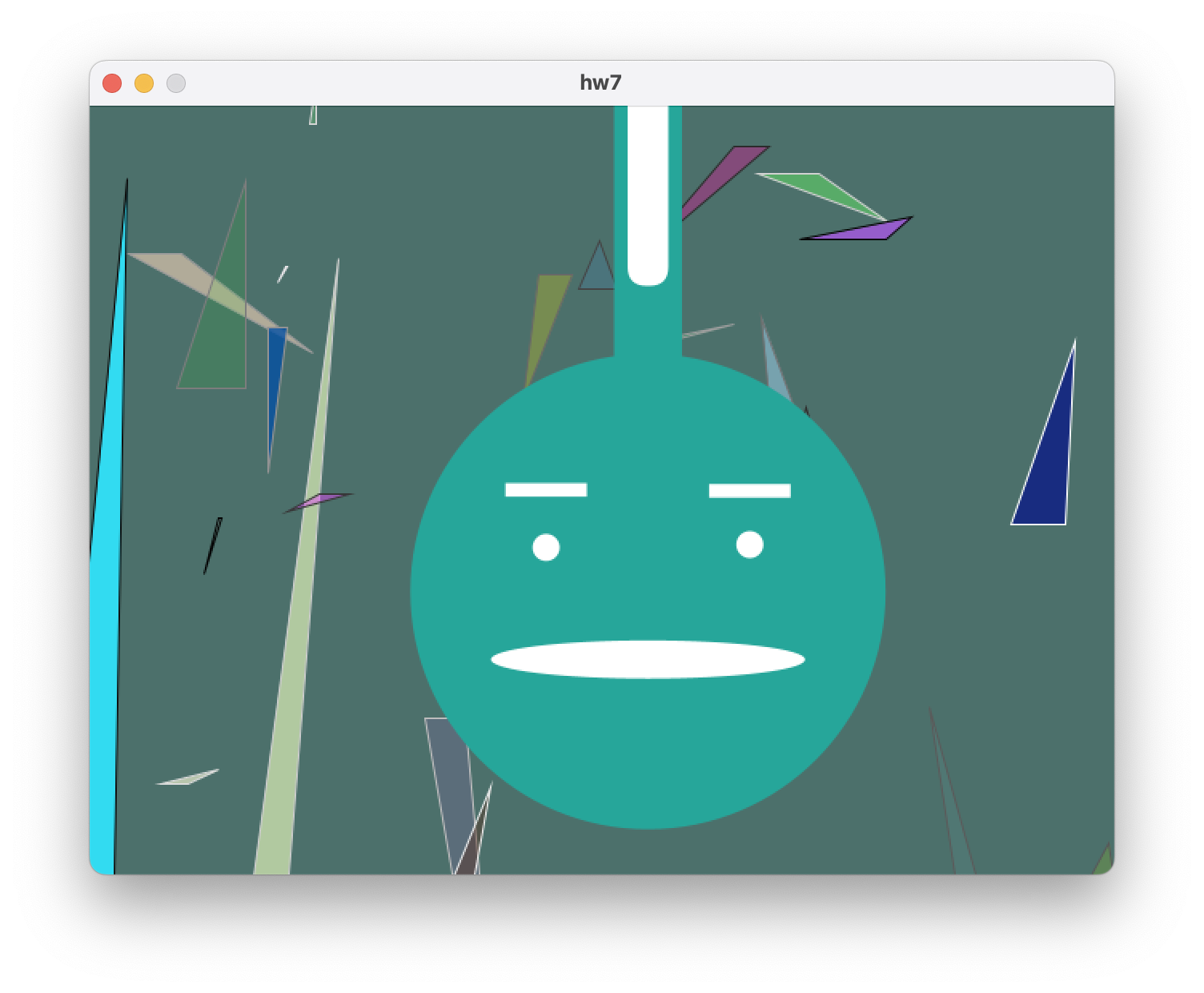Click the small teal outlined triangle

598,272
